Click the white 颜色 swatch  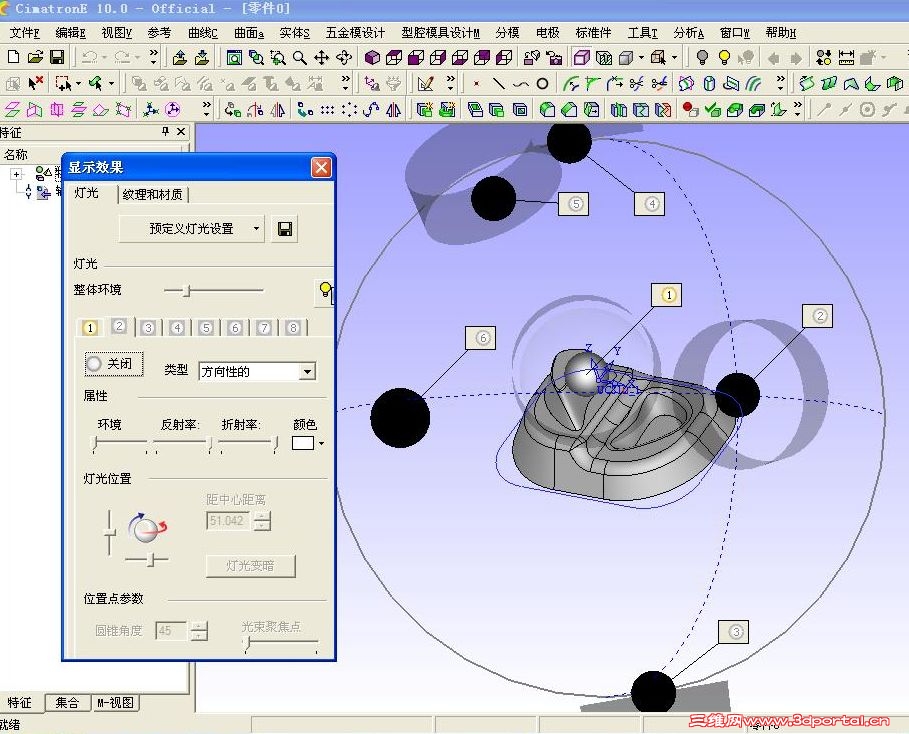click(303, 444)
